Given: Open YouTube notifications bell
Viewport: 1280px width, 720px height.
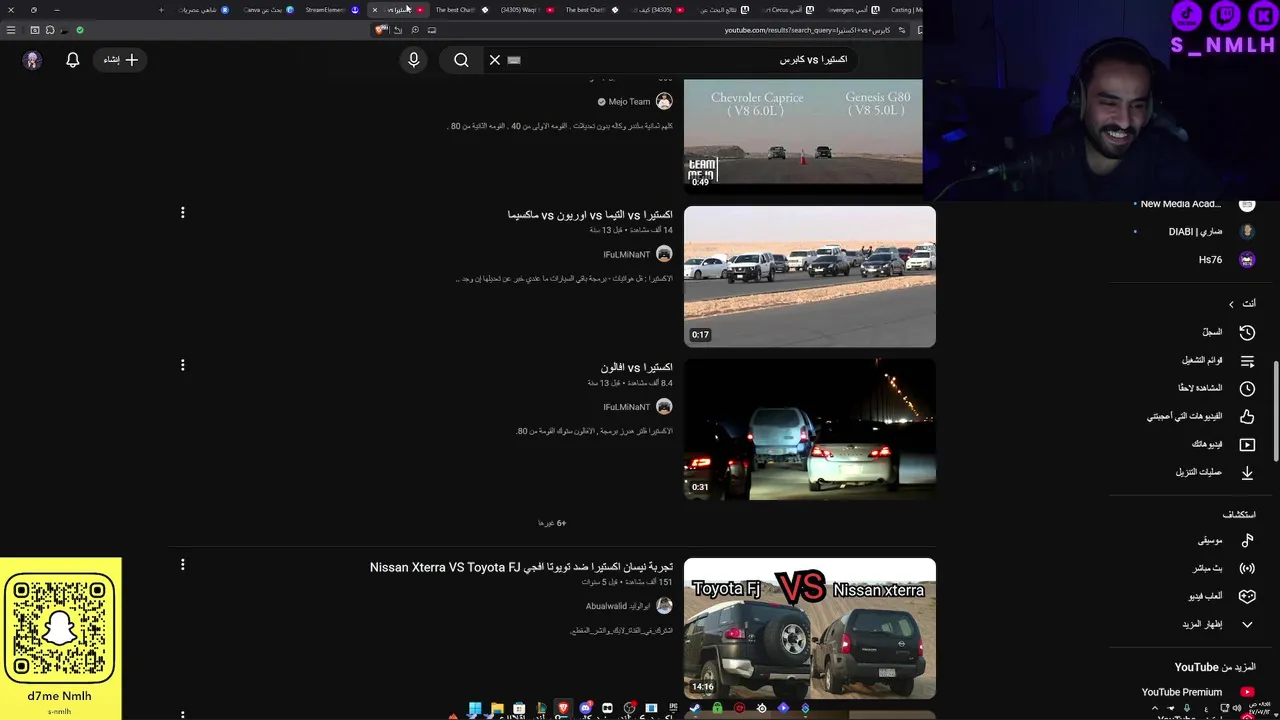Looking at the screenshot, I should point(72,60).
